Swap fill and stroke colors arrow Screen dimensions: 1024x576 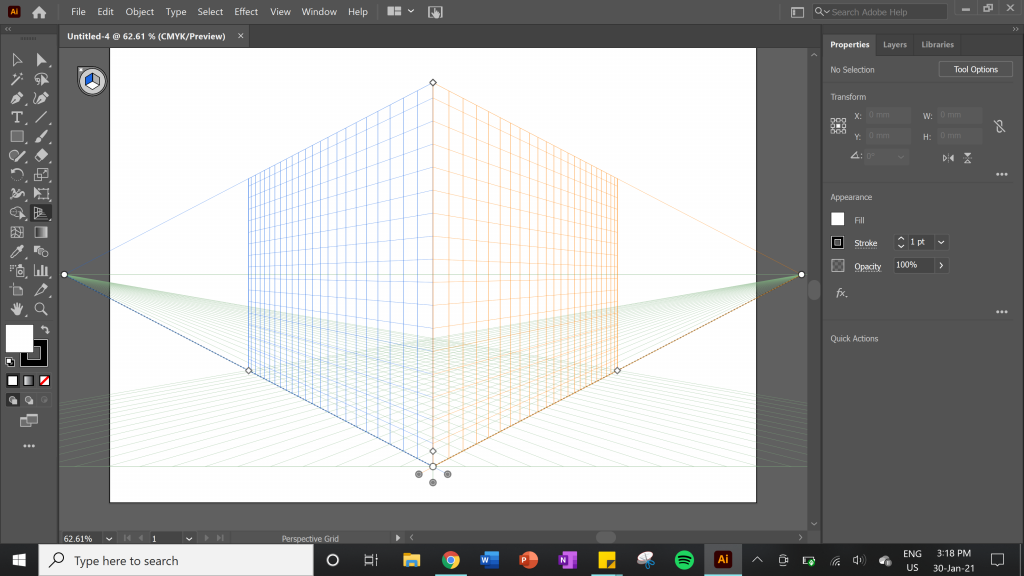tap(45, 330)
